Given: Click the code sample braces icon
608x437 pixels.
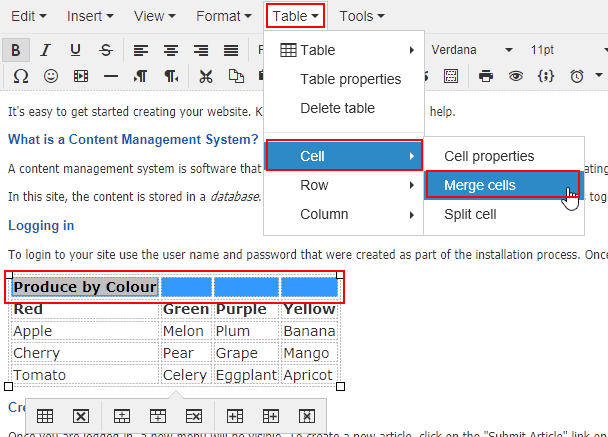Looking at the screenshot, I should click(546, 76).
